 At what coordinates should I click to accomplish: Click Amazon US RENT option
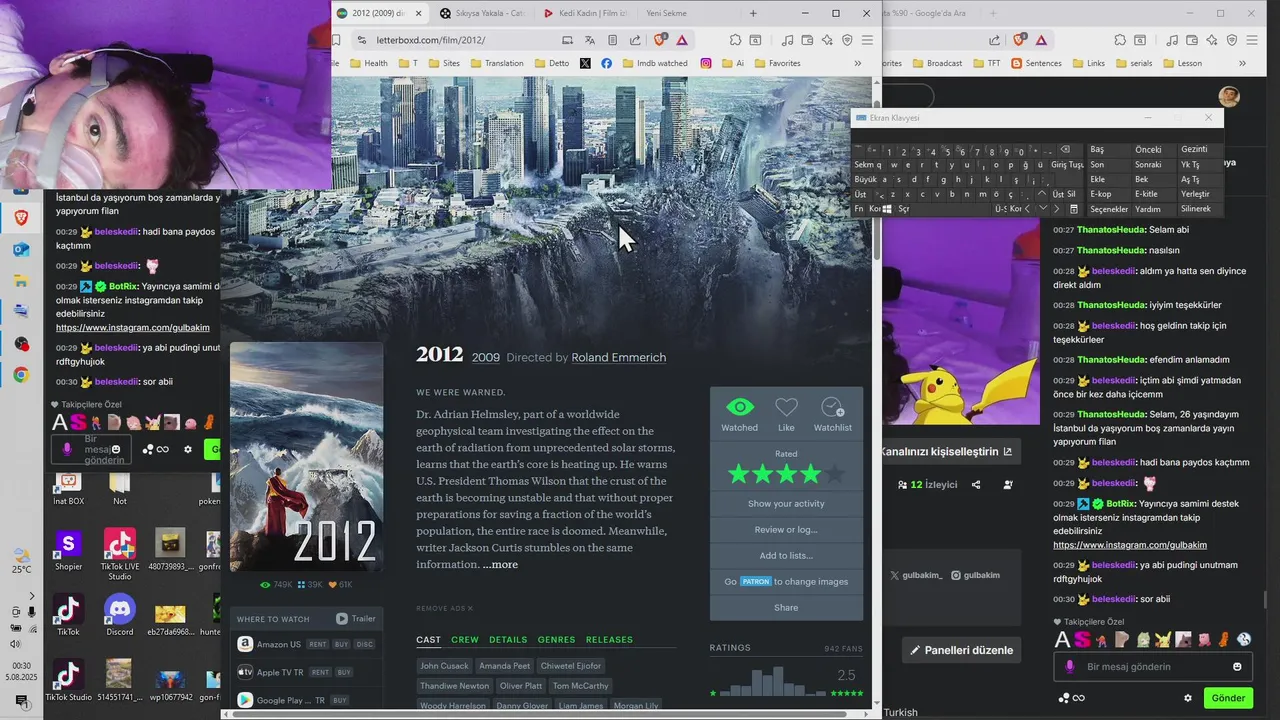pos(319,645)
